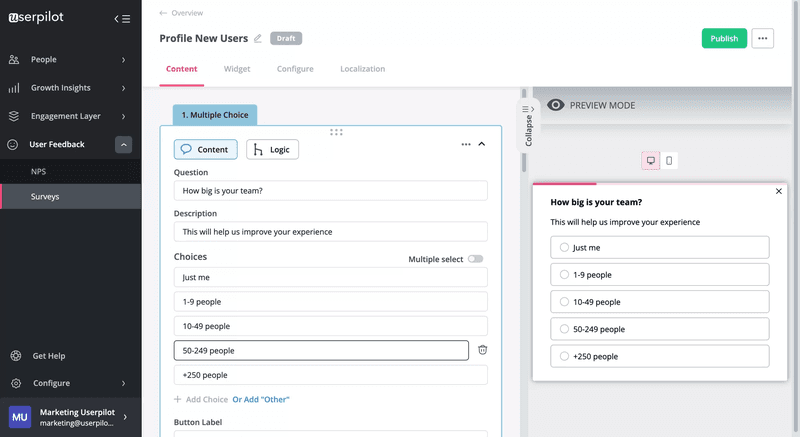
Task: Delete the 50-249 people choice
Action: [482, 350]
